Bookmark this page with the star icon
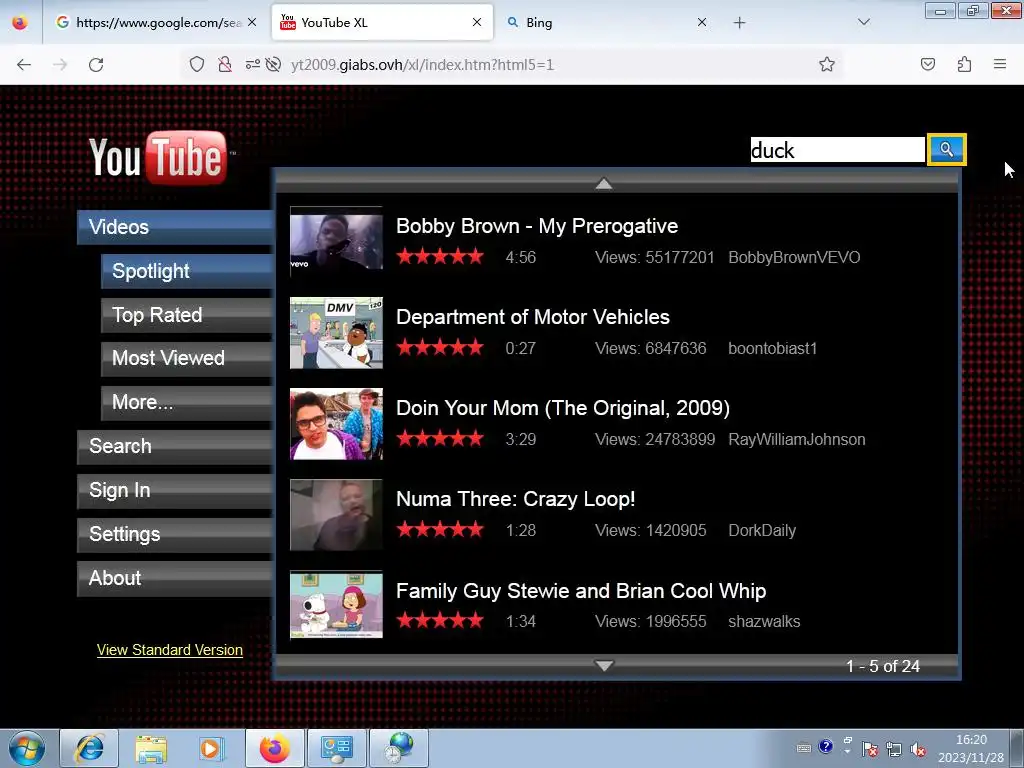The image size is (1024, 768). pyautogui.click(x=827, y=64)
